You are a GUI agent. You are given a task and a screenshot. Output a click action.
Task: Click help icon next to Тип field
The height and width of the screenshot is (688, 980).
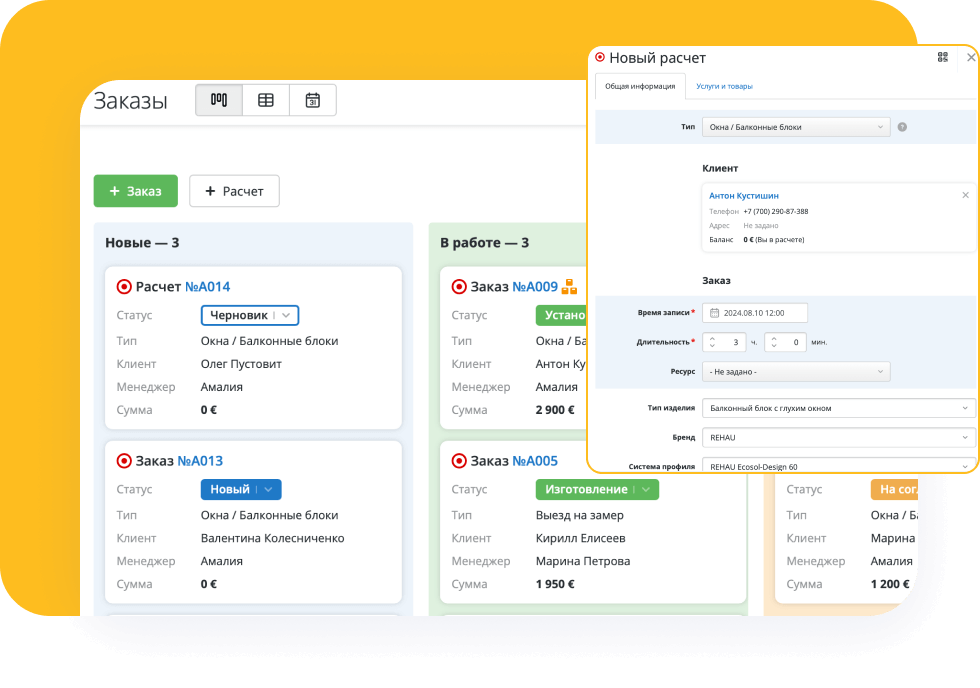tap(902, 127)
